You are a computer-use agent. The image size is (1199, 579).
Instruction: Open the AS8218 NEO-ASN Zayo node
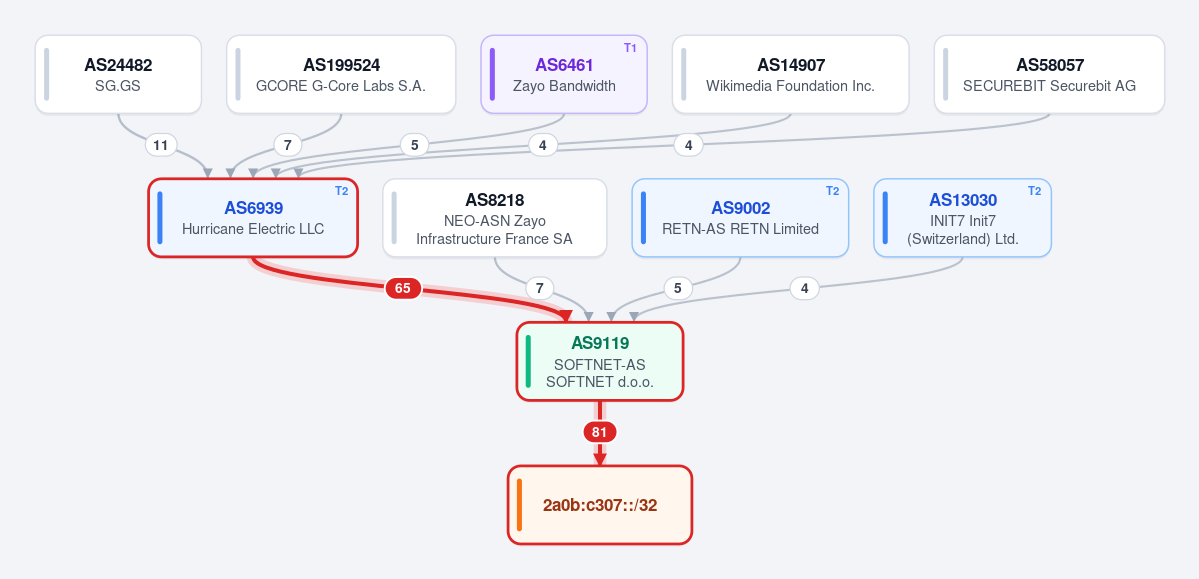tap(495, 217)
